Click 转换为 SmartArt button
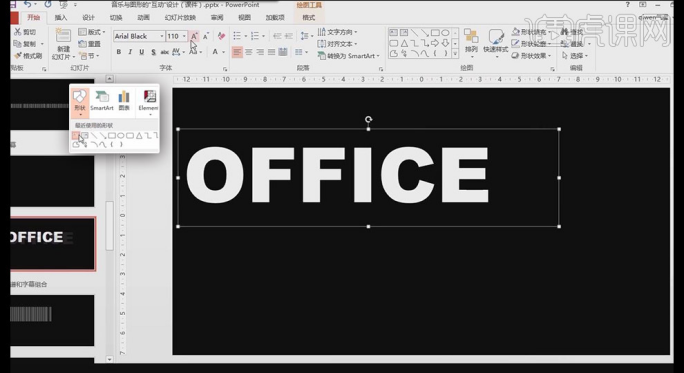 [349, 56]
